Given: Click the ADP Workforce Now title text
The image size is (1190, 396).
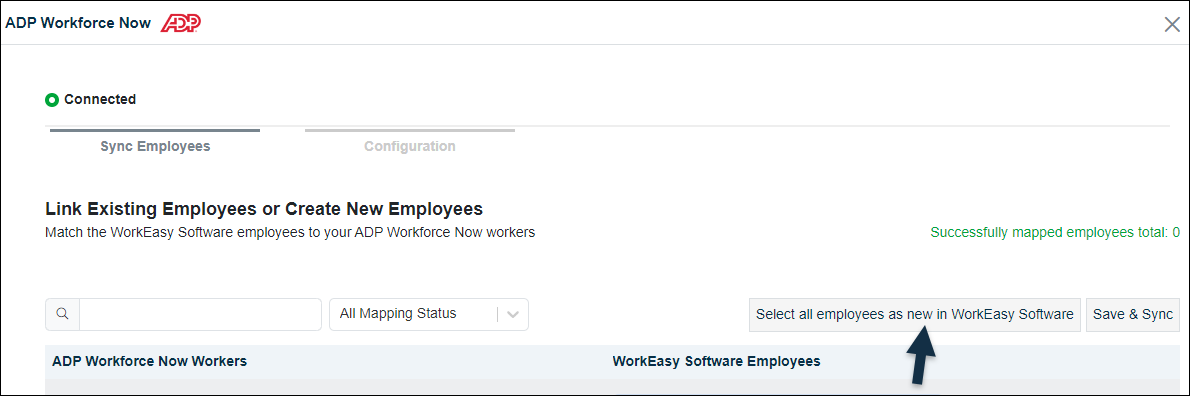Looking at the screenshot, I should [x=80, y=23].
